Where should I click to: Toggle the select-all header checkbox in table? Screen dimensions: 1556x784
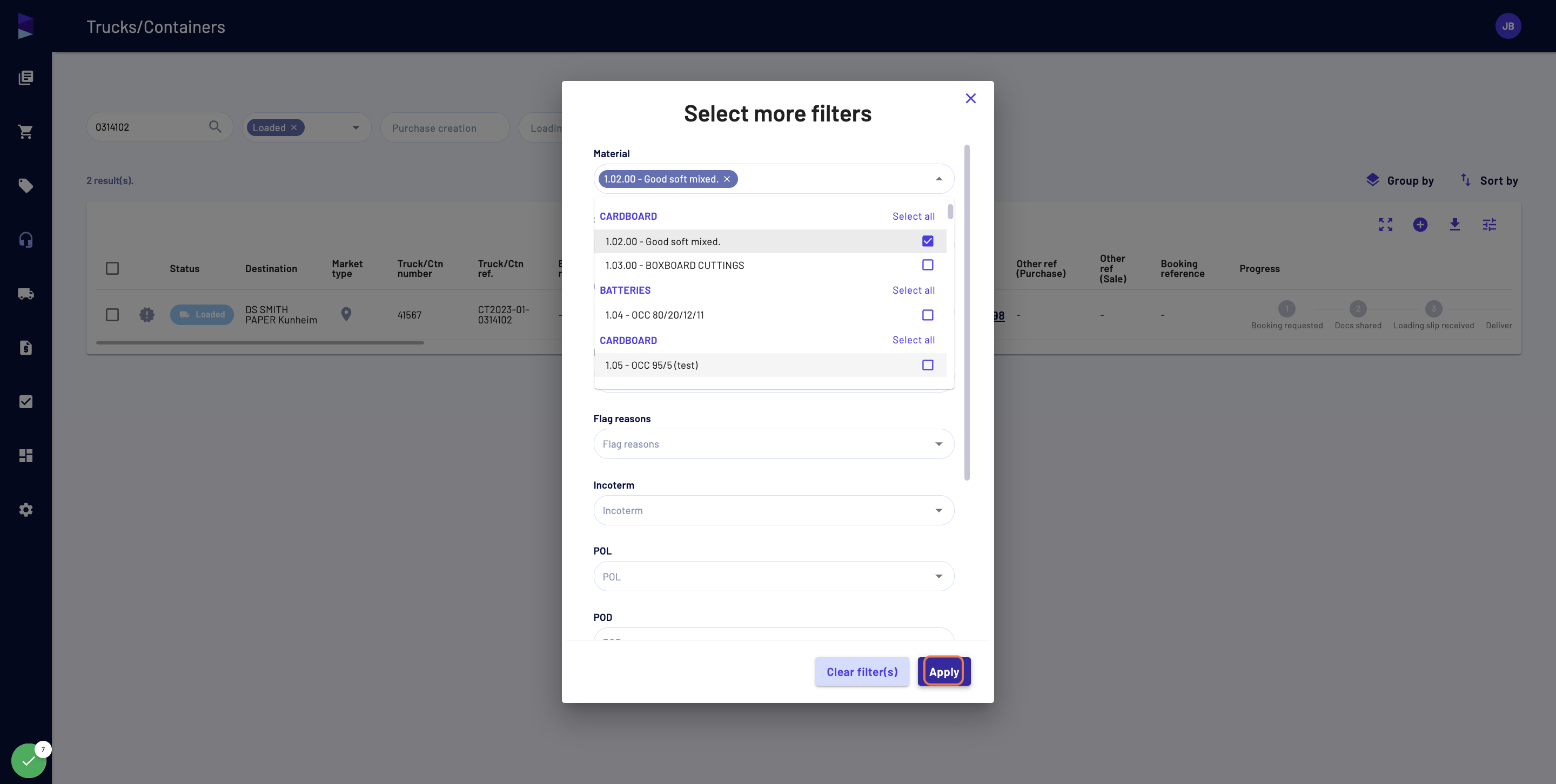[112, 268]
